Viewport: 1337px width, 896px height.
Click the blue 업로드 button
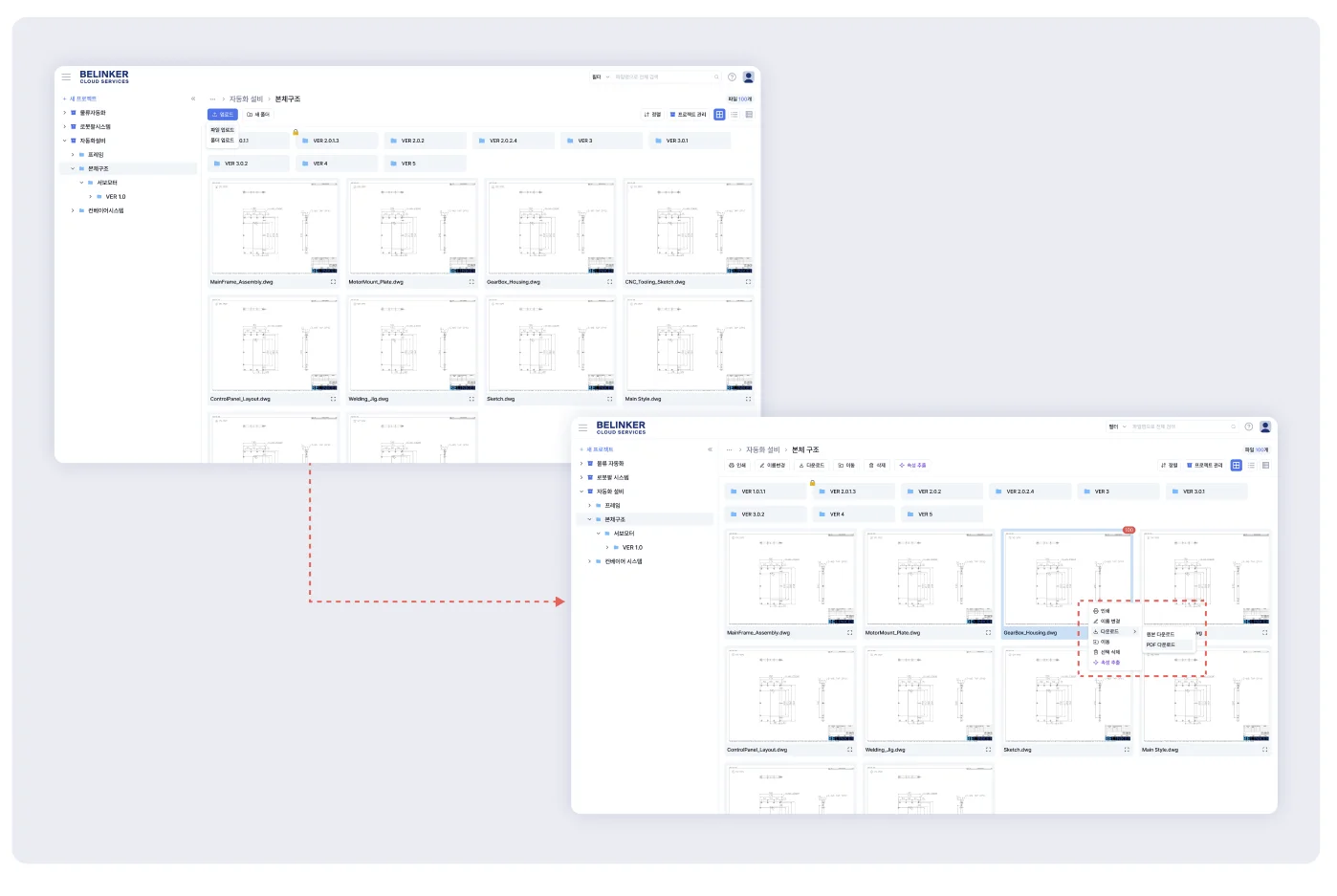pyautogui.click(x=222, y=115)
